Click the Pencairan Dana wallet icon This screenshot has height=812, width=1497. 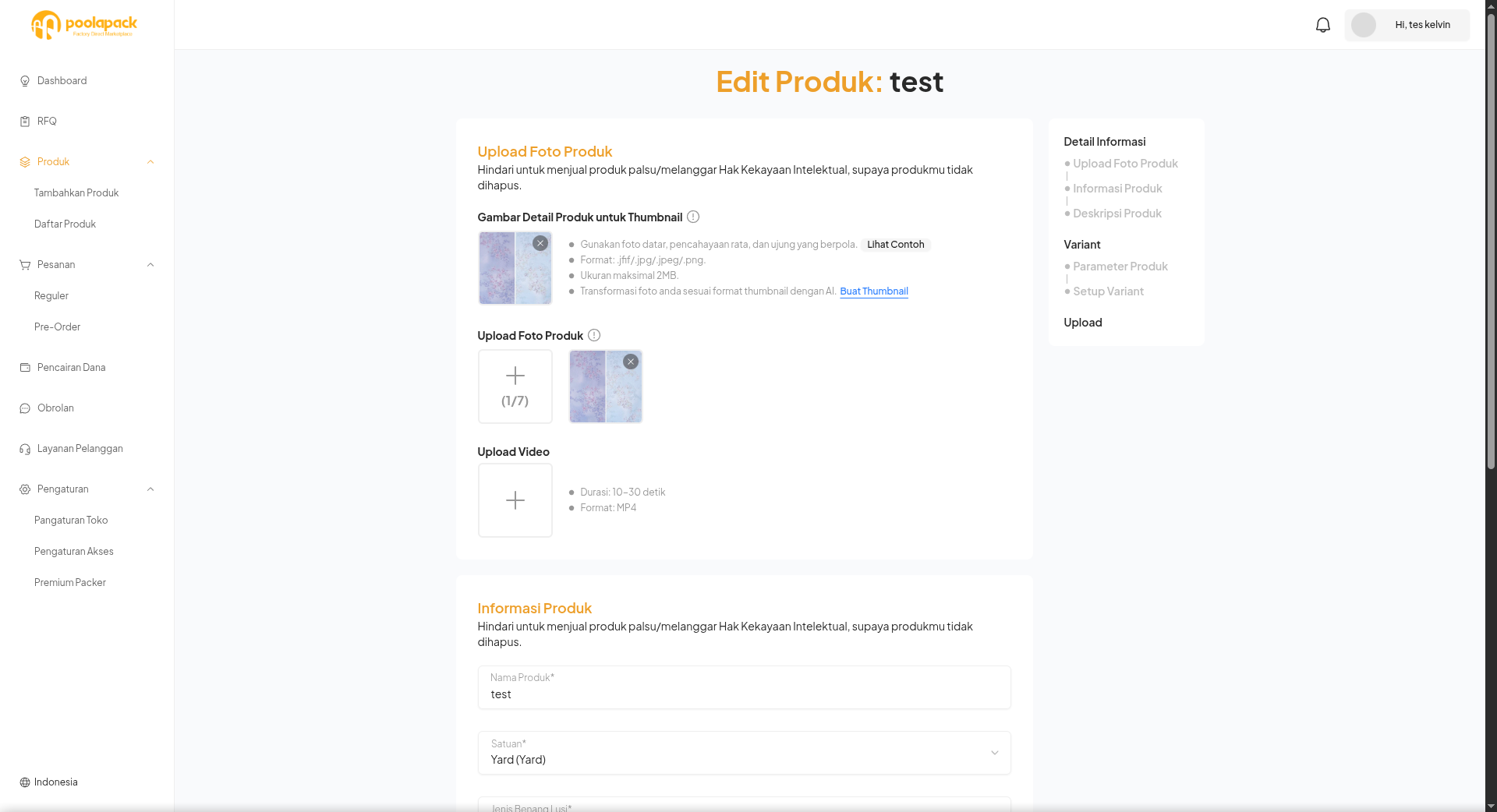click(25, 368)
